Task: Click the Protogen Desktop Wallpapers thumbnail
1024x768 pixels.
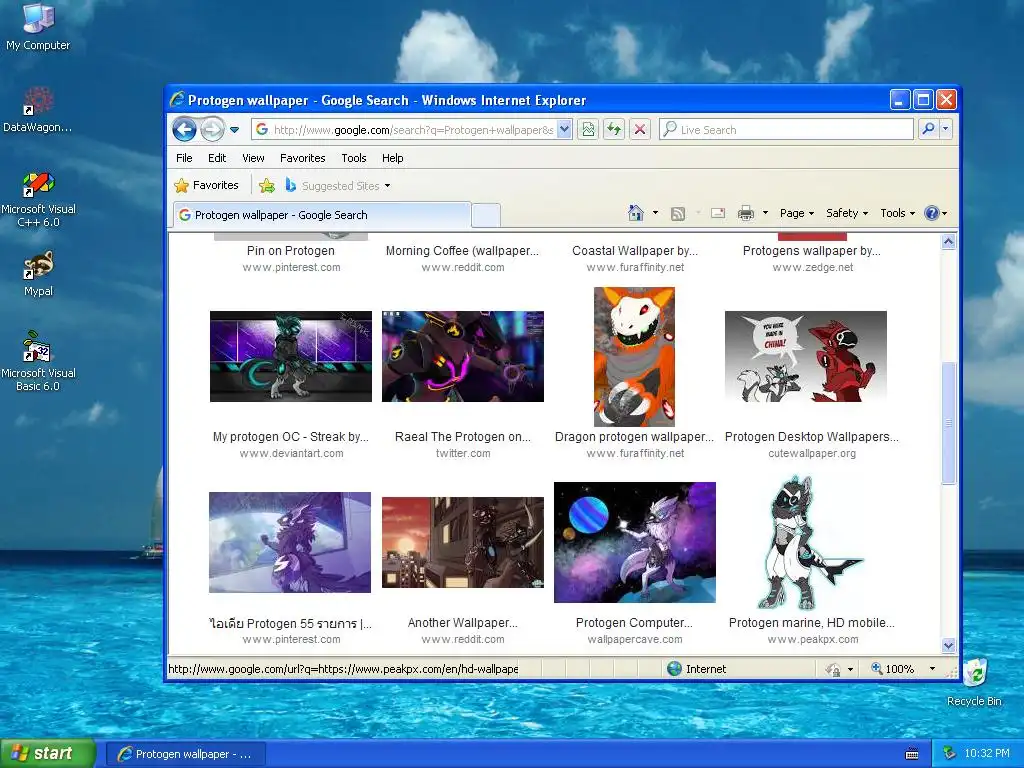Action: pos(806,357)
